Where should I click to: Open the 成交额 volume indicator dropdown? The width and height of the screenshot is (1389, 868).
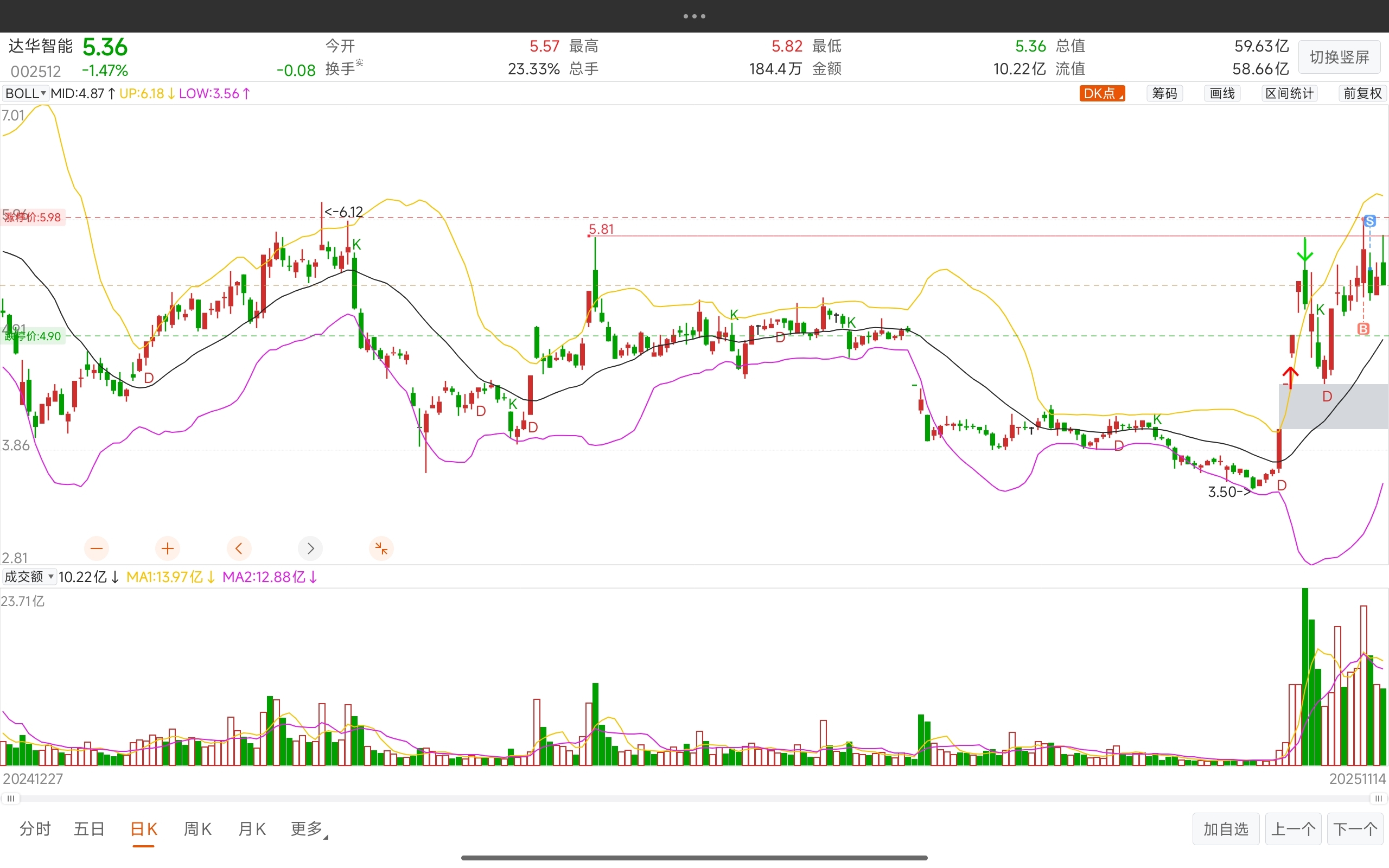pos(29,577)
